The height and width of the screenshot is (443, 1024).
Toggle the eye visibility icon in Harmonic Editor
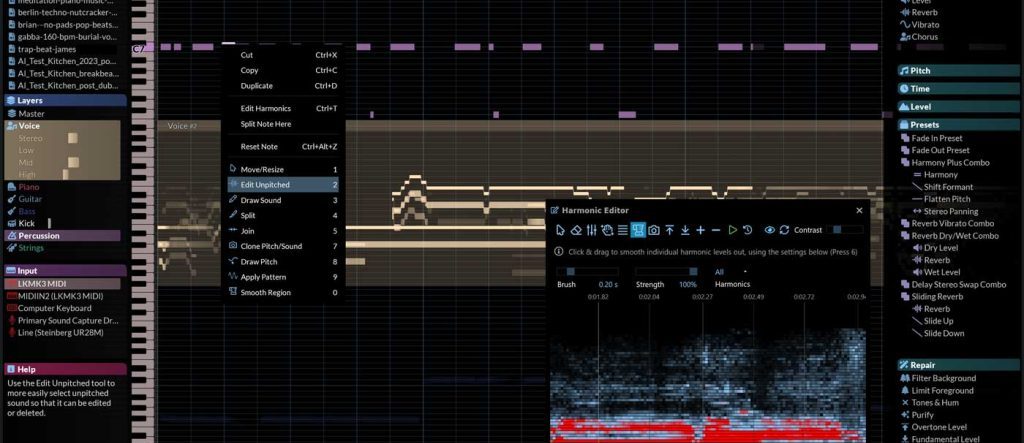tap(770, 230)
